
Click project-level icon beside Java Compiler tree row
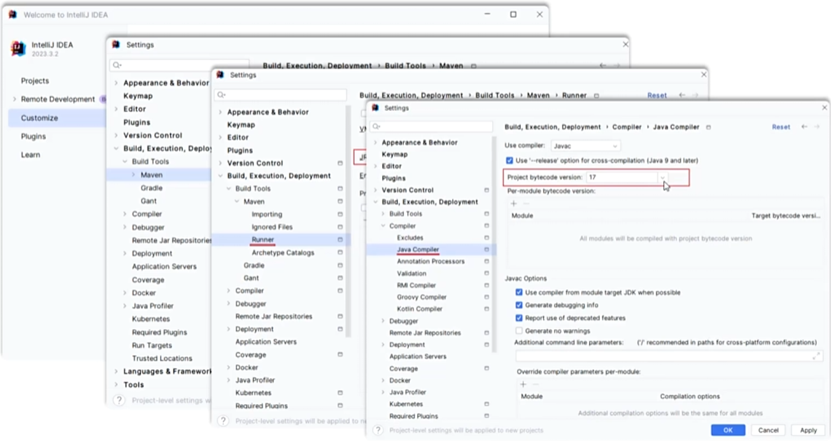(x=486, y=249)
